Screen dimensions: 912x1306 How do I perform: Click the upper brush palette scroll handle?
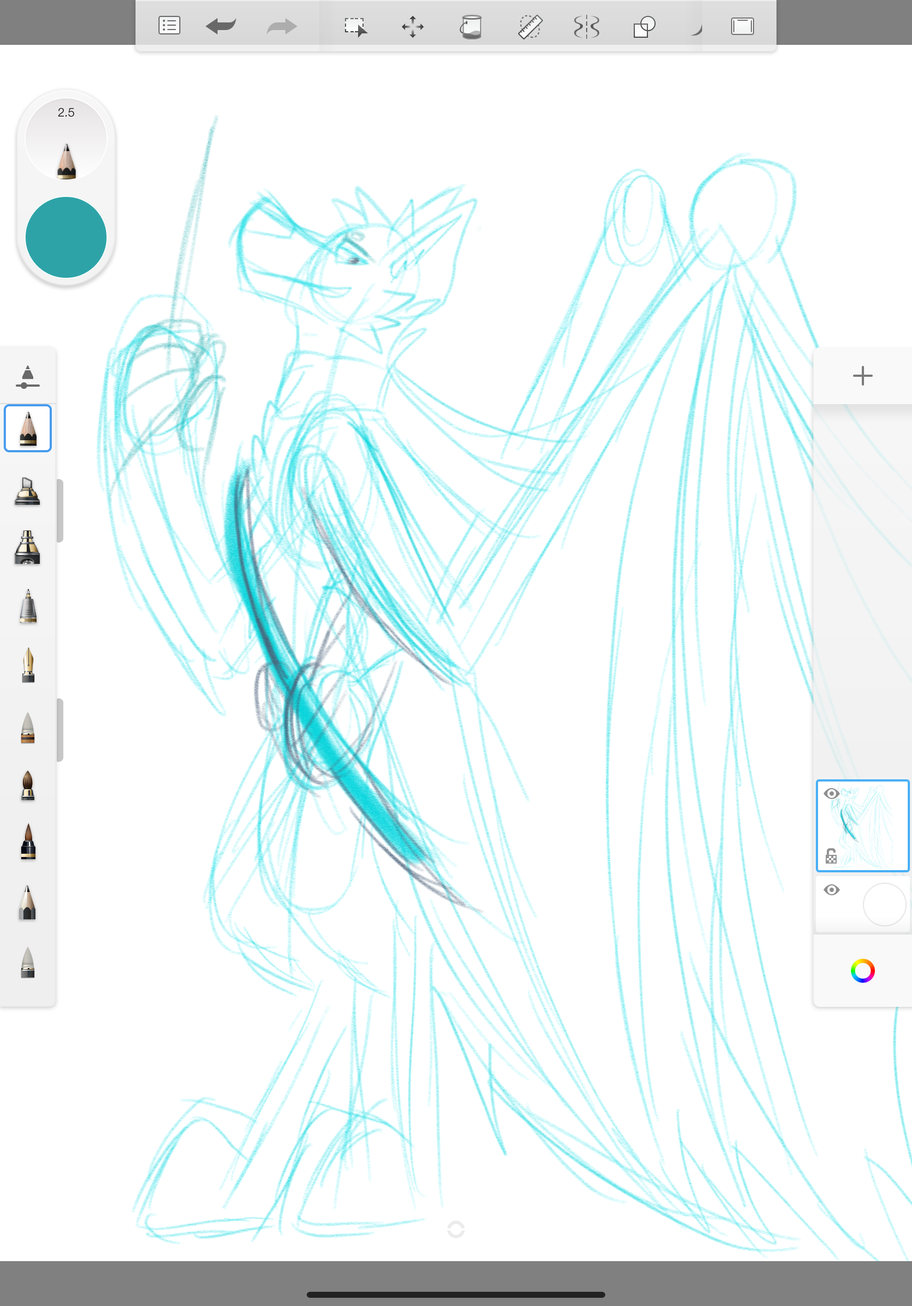[x=60, y=511]
